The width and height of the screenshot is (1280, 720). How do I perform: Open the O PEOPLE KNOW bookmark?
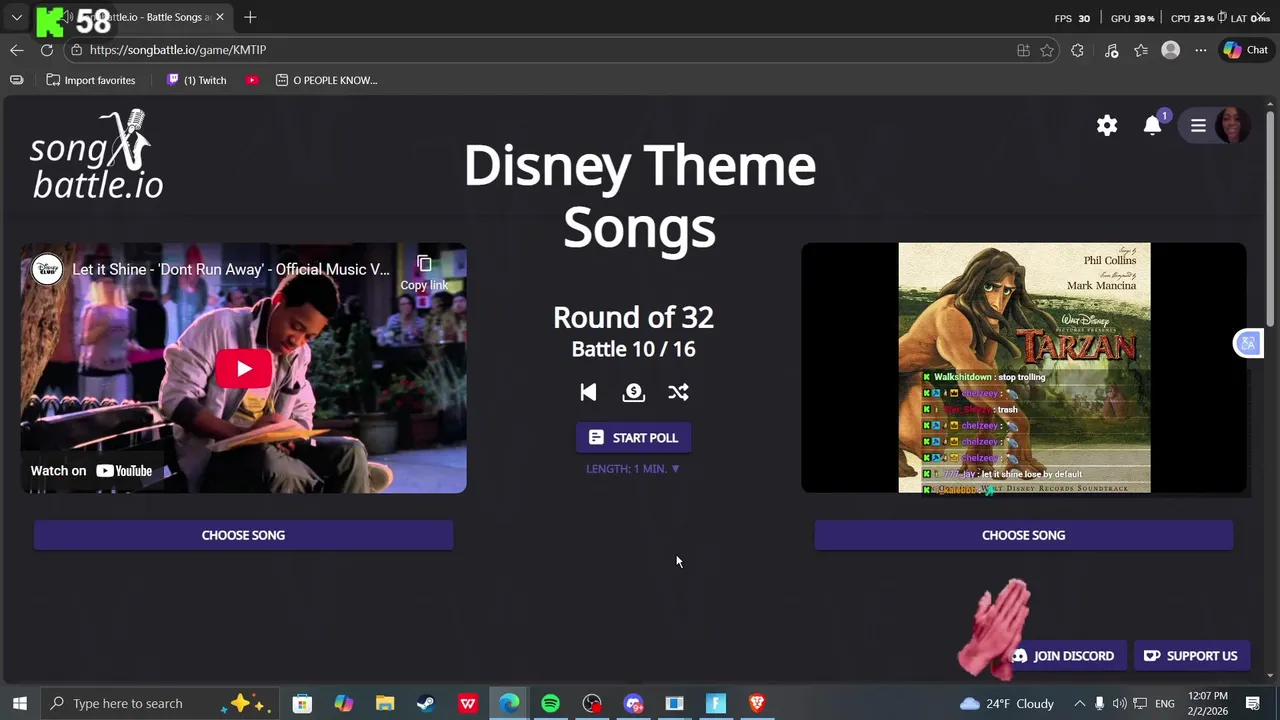(326, 80)
